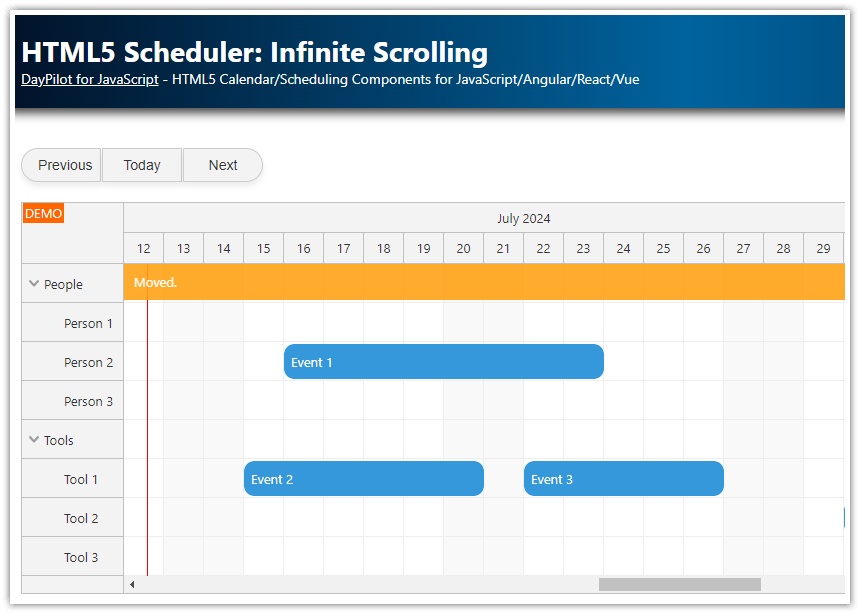
Task: Click the Previous navigation button
Action: pyautogui.click(x=62, y=165)
